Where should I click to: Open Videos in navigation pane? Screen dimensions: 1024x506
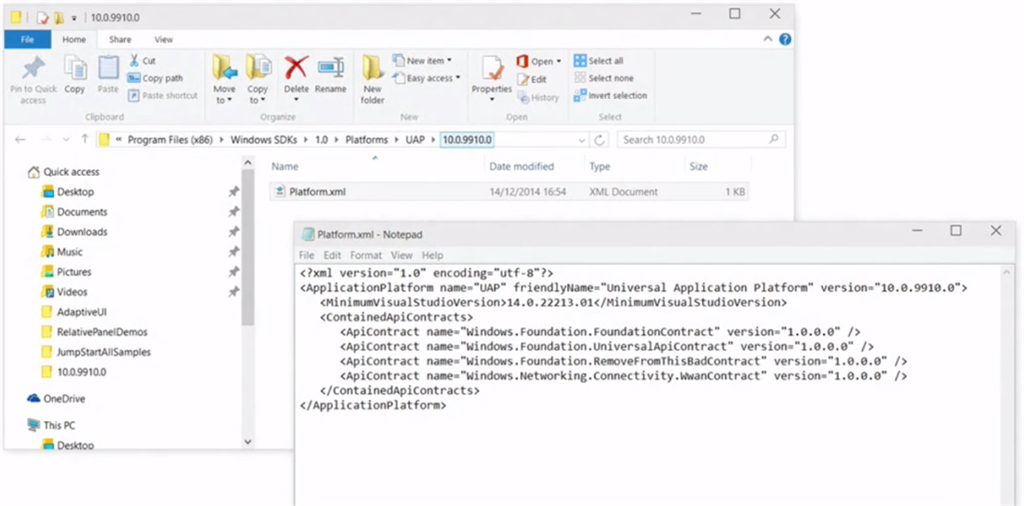point(65,292)
